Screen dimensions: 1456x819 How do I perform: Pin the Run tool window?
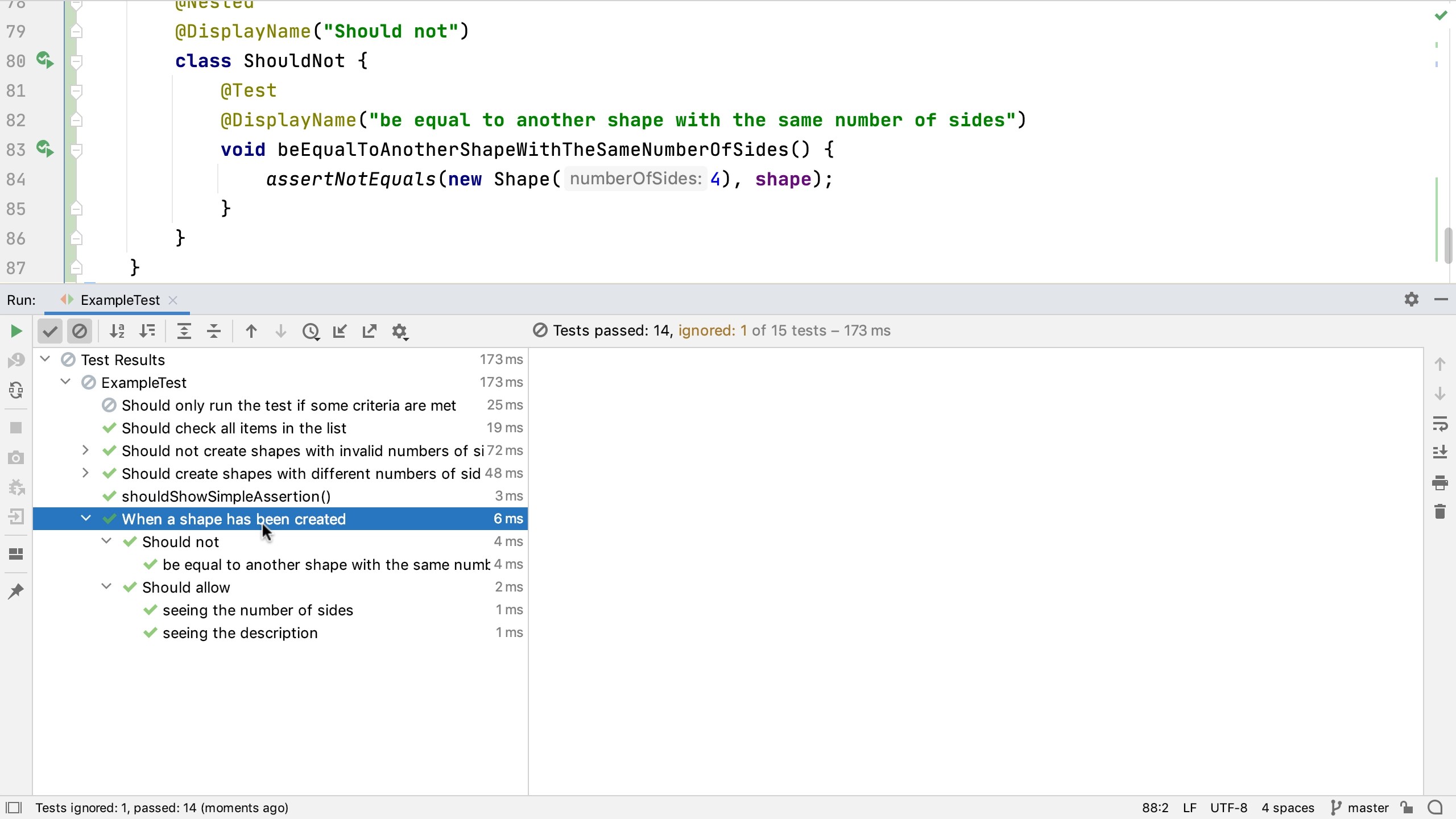16,591
